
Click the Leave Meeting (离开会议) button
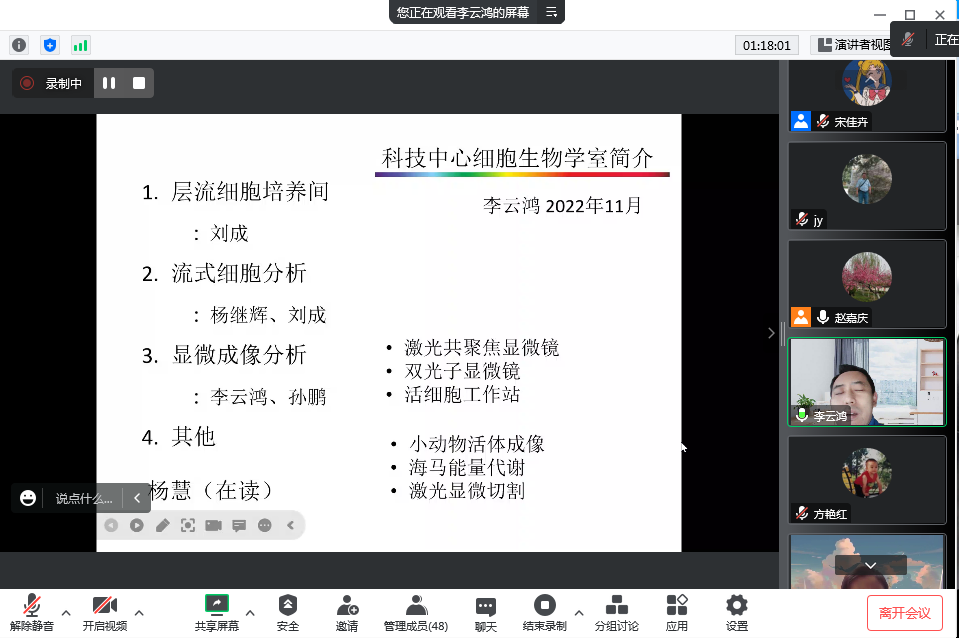point(904,612)
